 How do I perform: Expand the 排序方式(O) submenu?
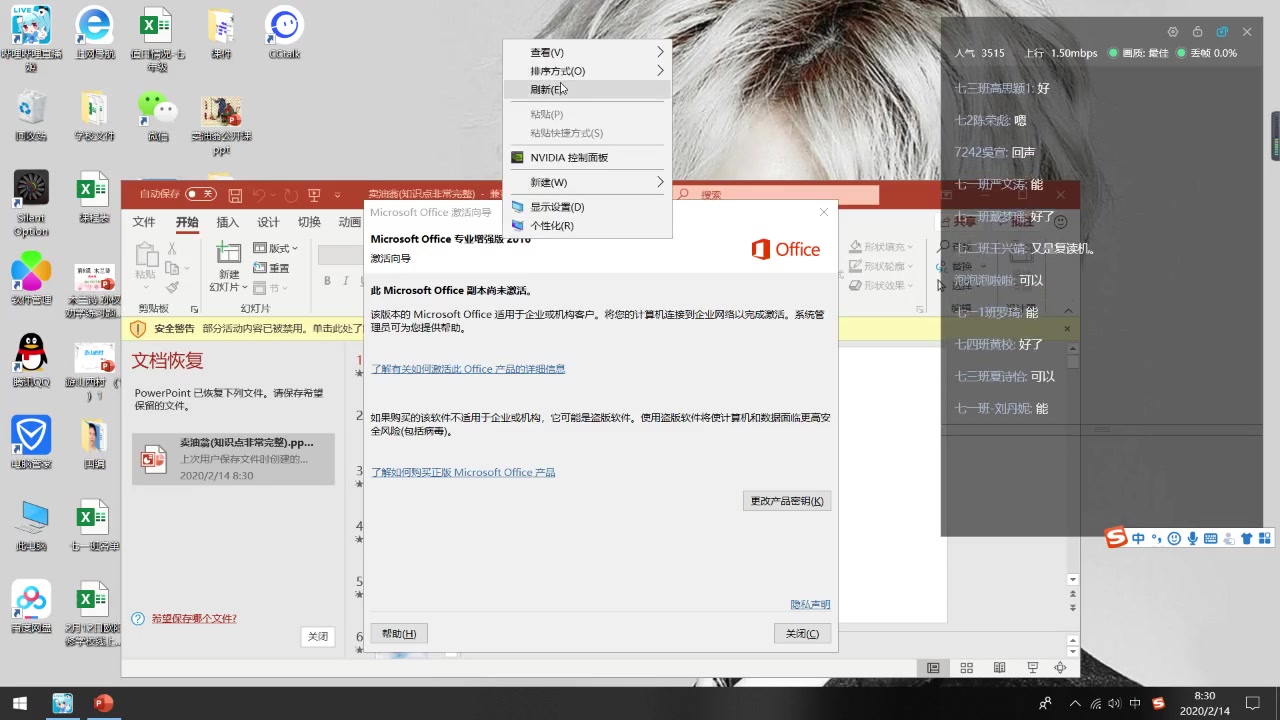pos(587,71)
